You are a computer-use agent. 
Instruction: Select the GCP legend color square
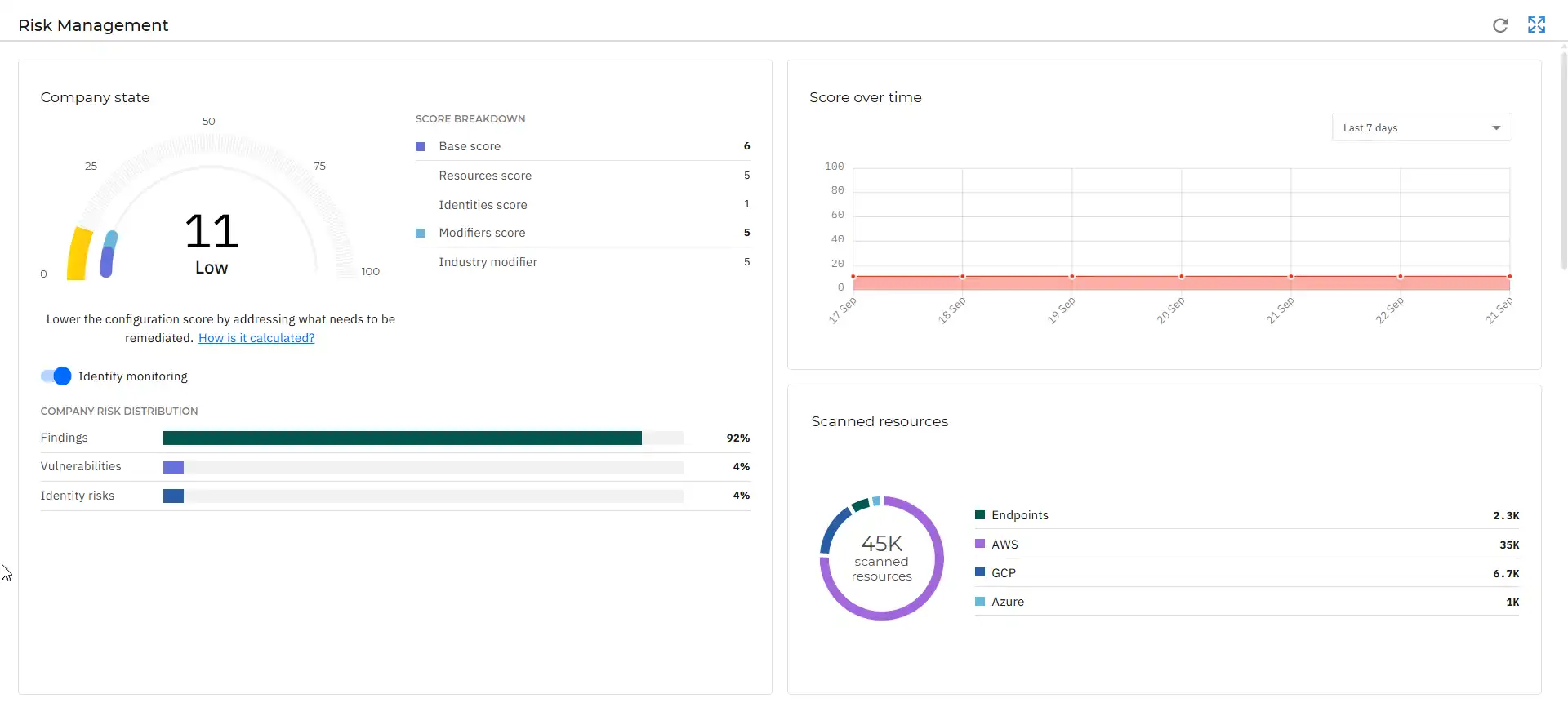point(980,572)
